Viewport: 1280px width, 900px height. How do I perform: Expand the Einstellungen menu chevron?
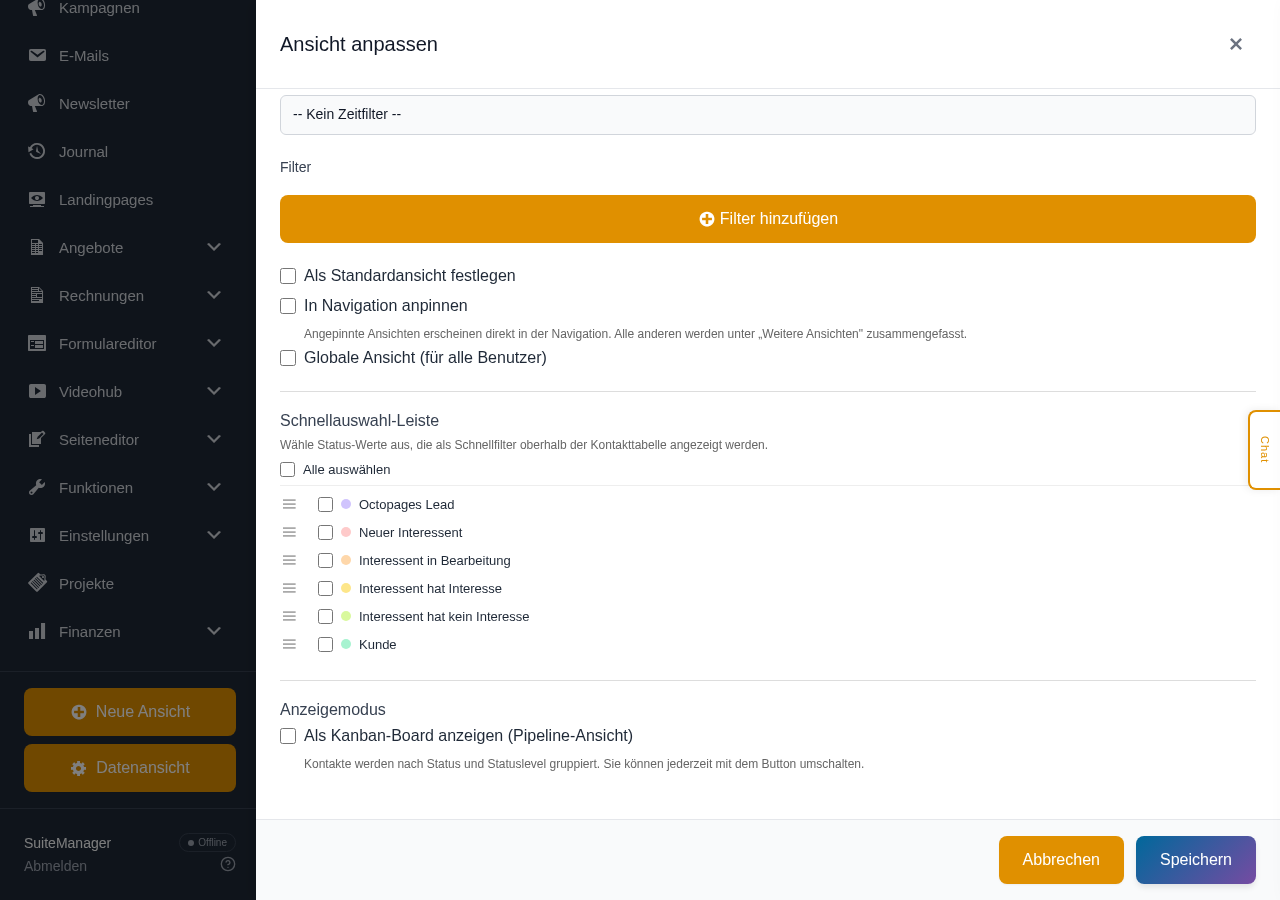pos(214,535)
